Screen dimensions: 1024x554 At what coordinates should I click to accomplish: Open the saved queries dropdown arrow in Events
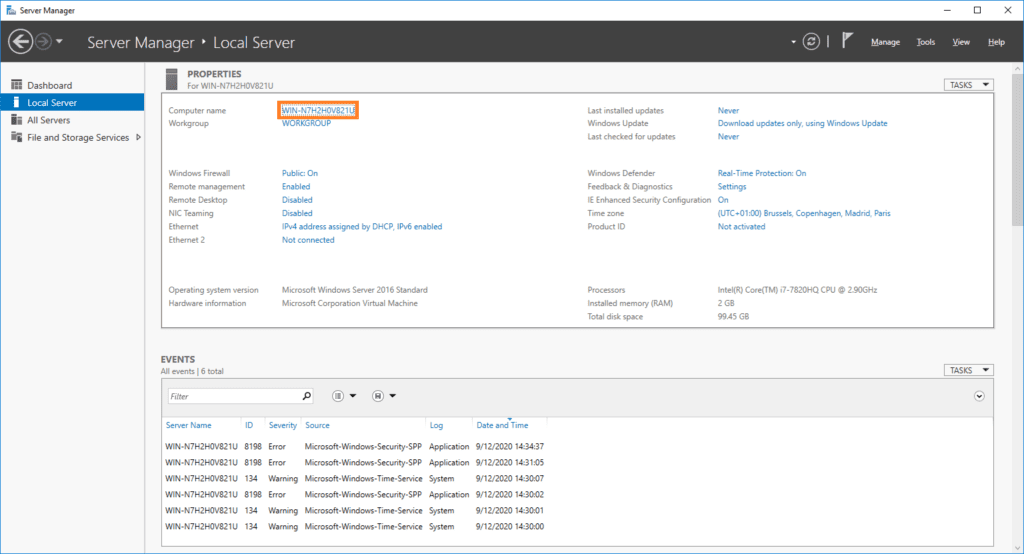pyautogui.click(x=392, y=396)
